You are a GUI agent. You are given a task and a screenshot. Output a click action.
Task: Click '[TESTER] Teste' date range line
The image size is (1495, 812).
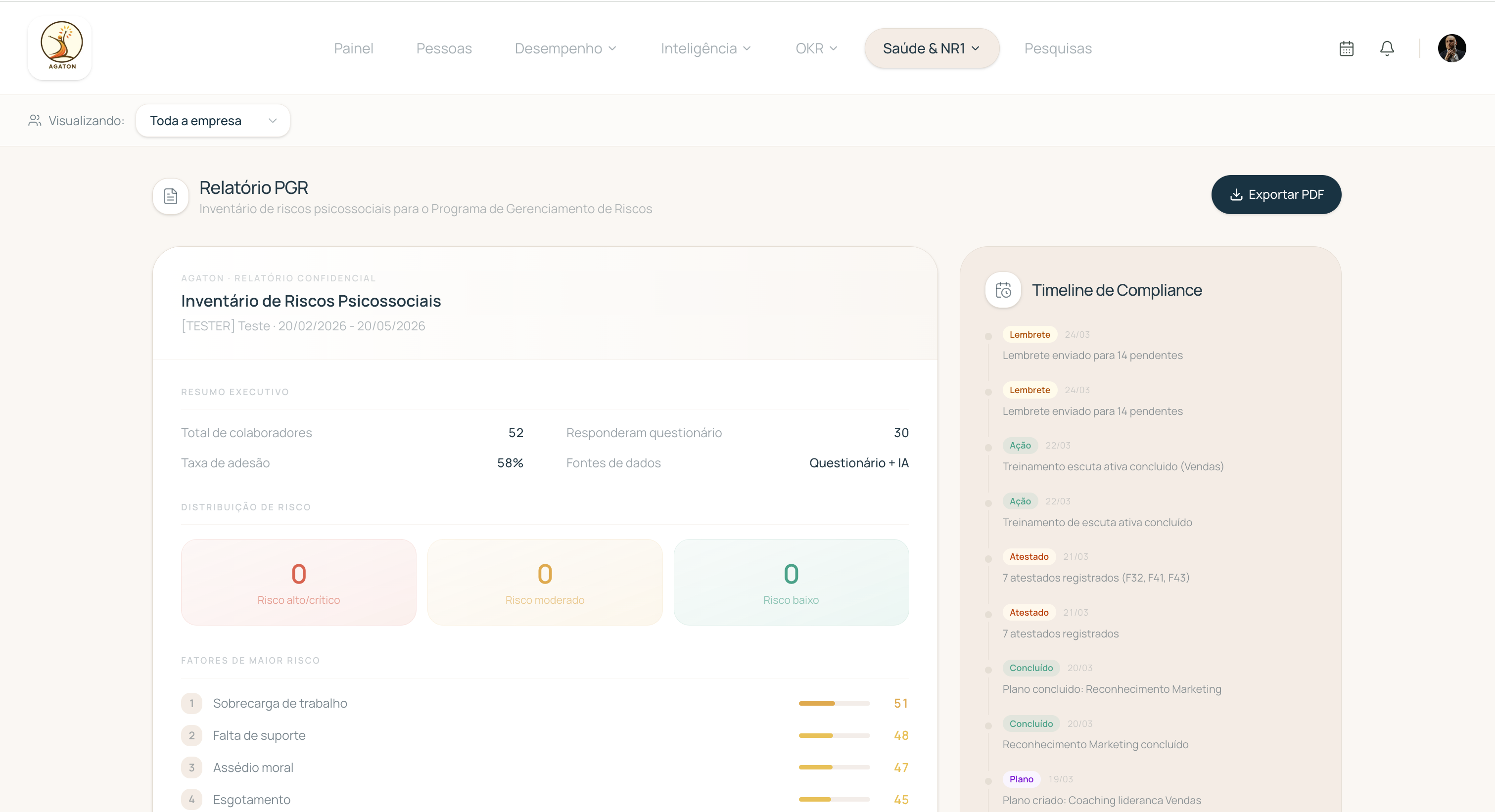[303, 326]
